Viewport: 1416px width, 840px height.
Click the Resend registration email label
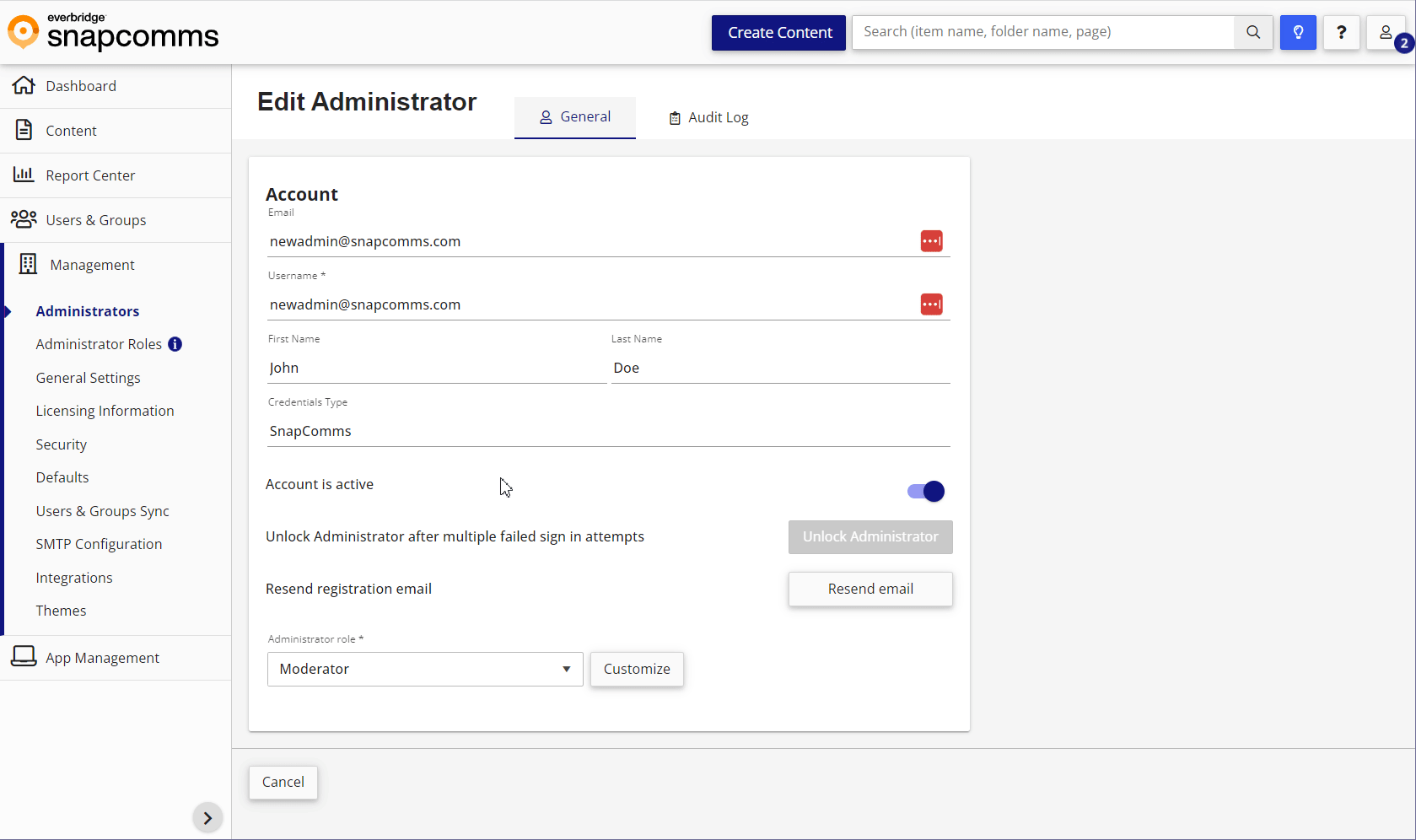point(348,589)
